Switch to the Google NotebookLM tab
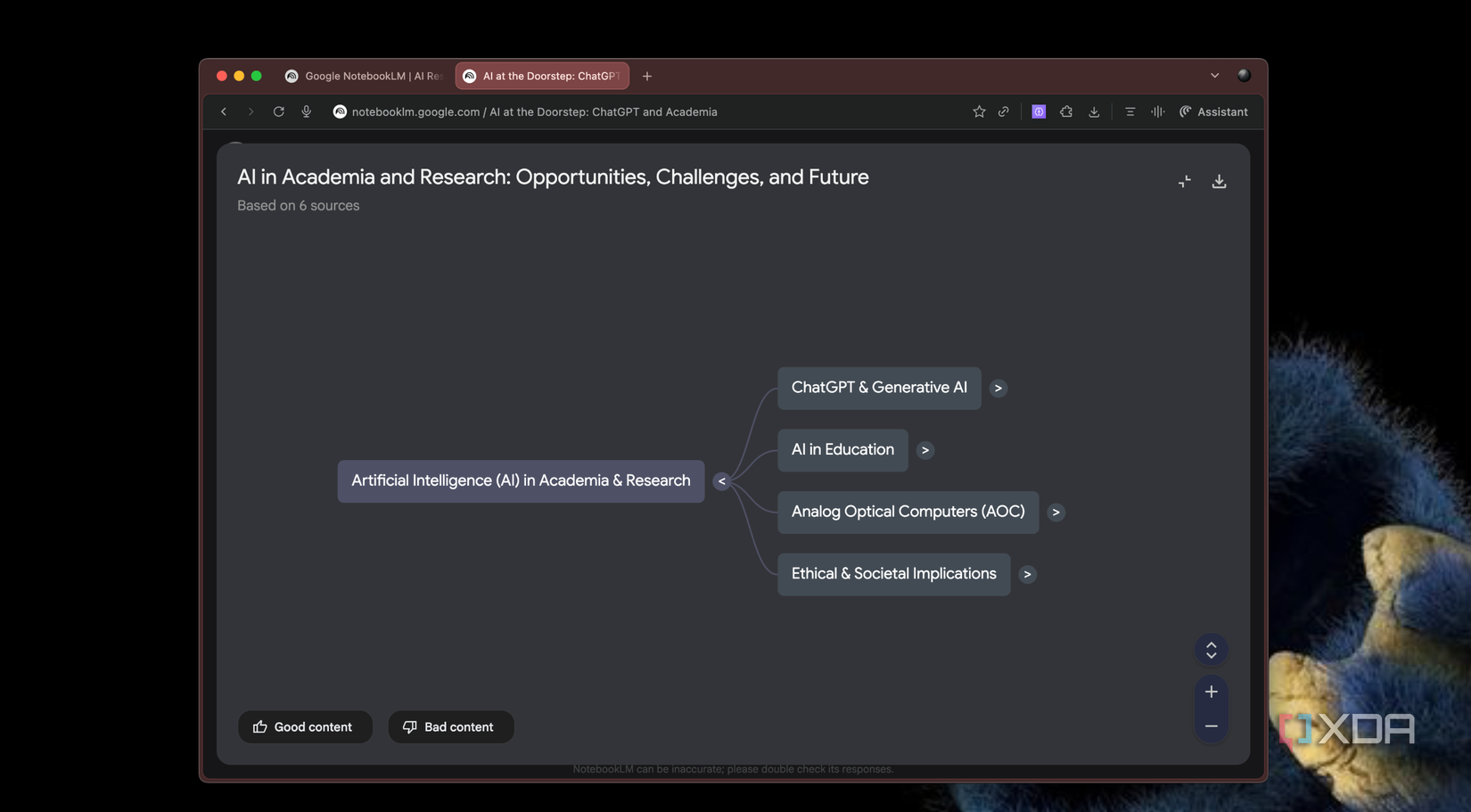The height and width of the screenshot is (812, 1471). tap(364, 77)
